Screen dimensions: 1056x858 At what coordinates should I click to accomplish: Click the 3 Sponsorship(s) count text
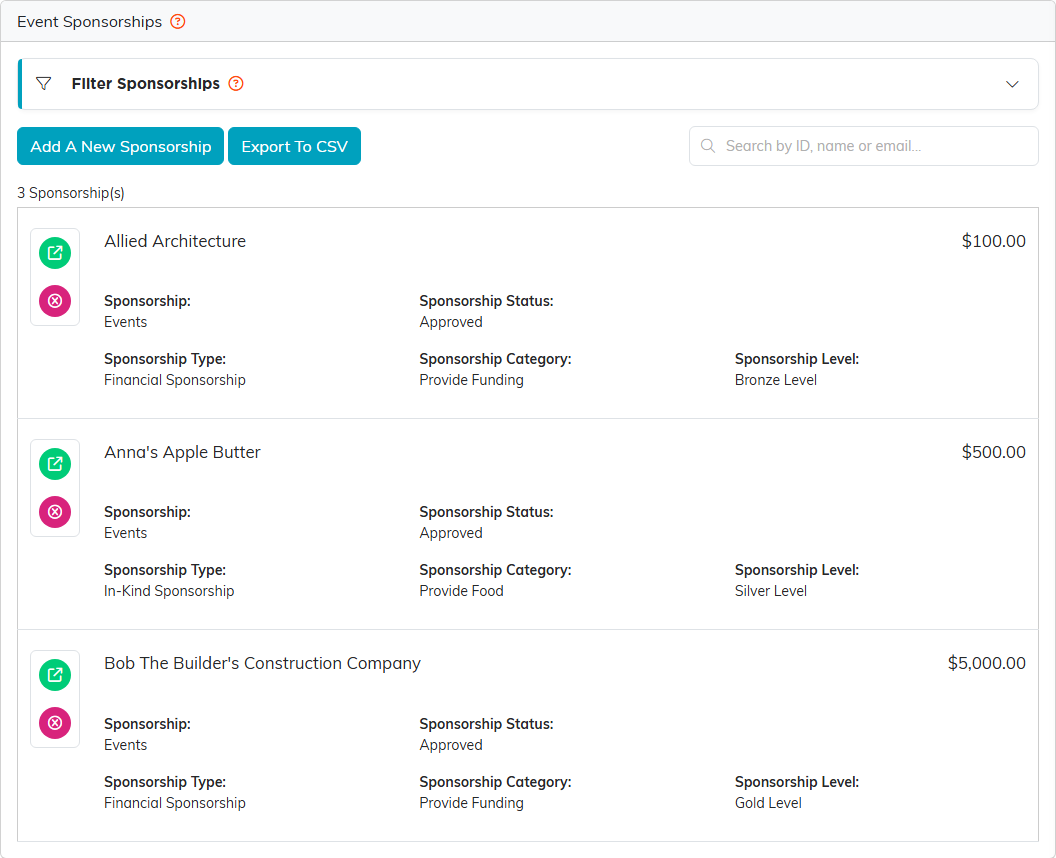[x=71, y=193]
